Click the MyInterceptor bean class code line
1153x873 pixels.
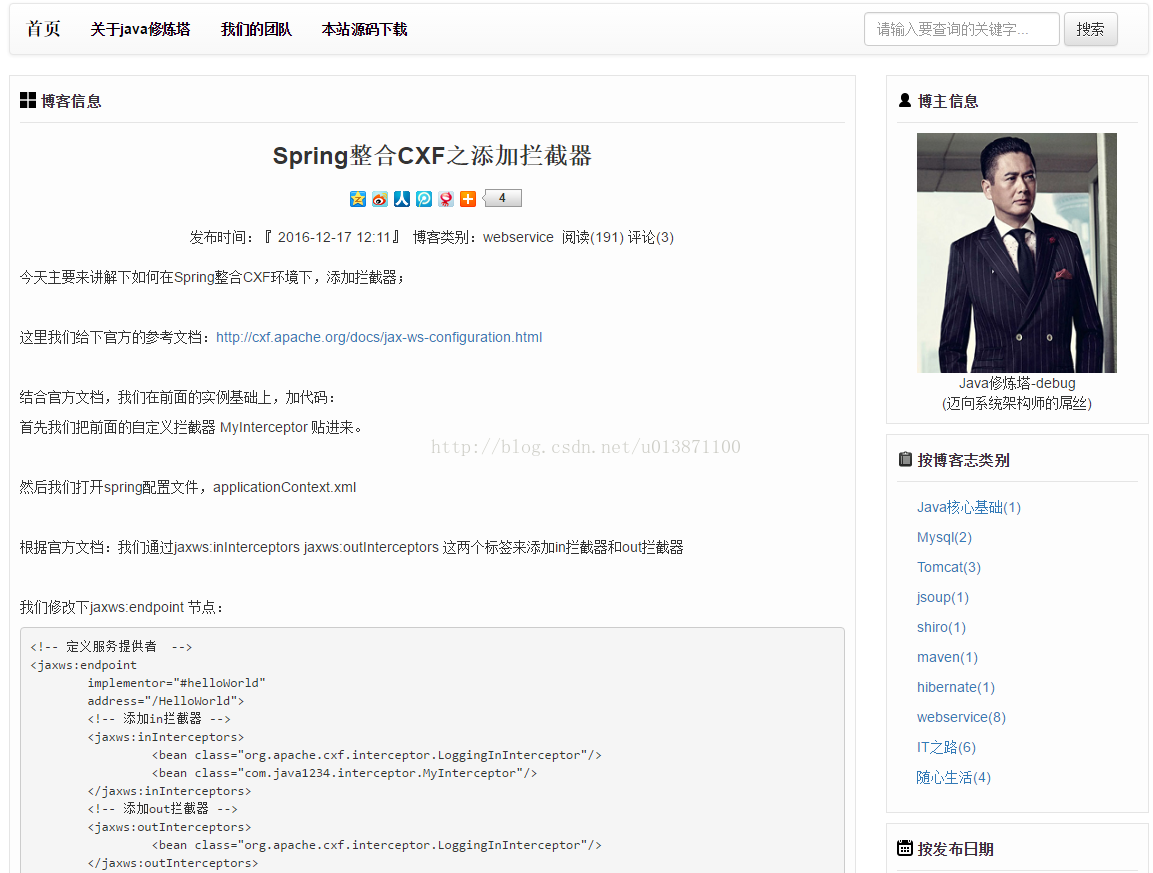click(x=344, y=773)
